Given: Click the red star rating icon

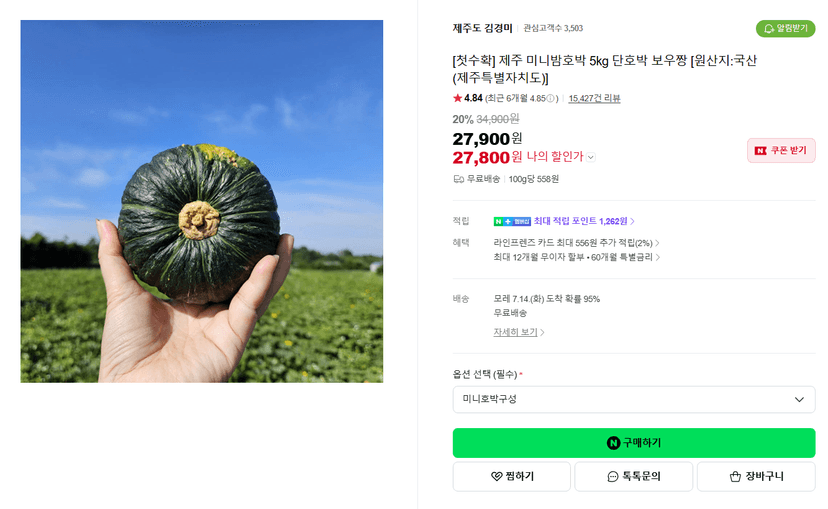Looking at the screenshot, I should (457, 98).
